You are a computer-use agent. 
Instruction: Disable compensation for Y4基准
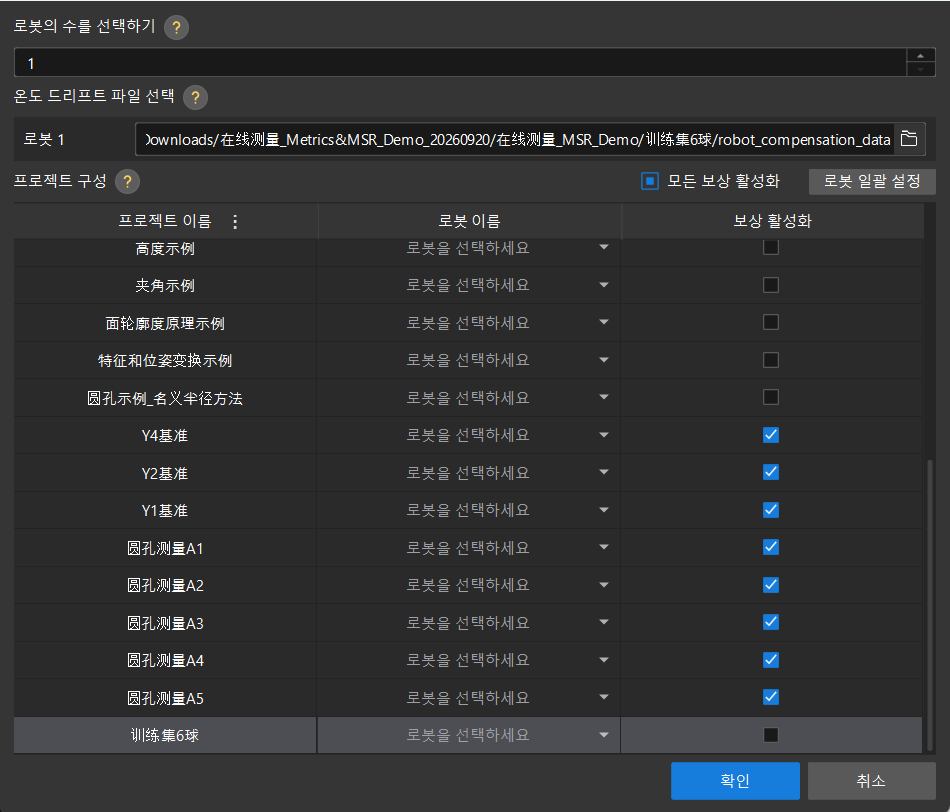click(771, 435)
